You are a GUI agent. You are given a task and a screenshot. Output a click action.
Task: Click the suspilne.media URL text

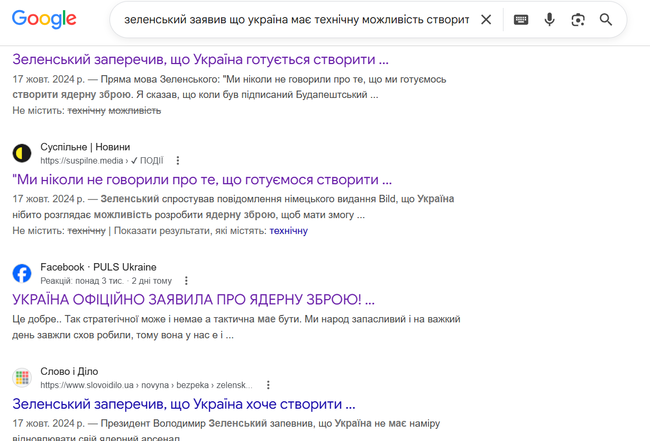point(102,161)
